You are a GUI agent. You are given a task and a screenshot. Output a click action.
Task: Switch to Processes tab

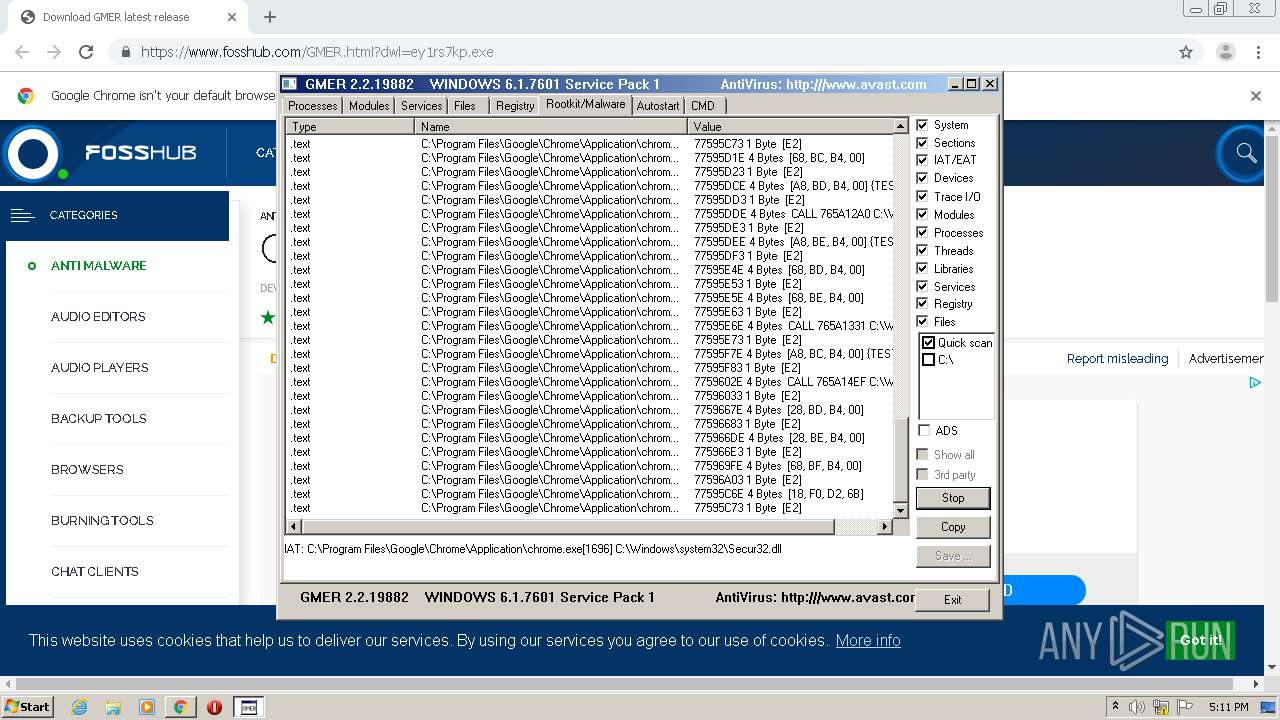[312, 106]
